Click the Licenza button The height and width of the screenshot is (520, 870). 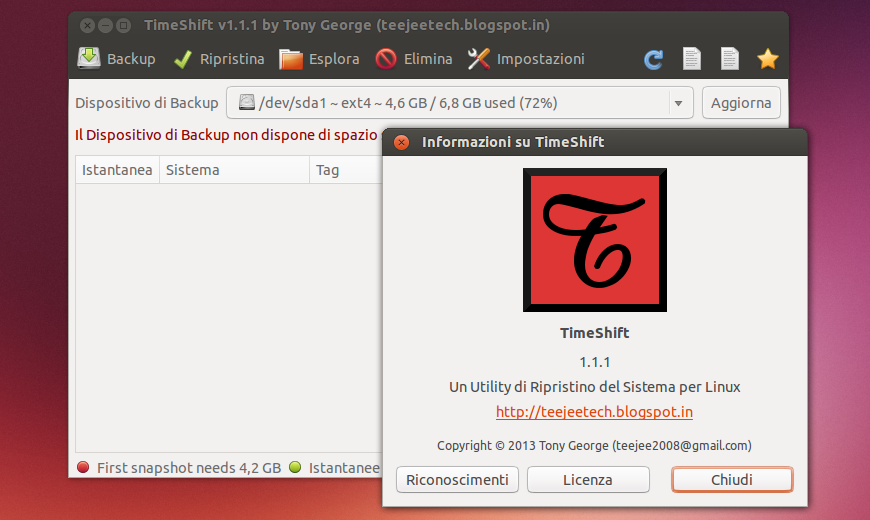588,479
